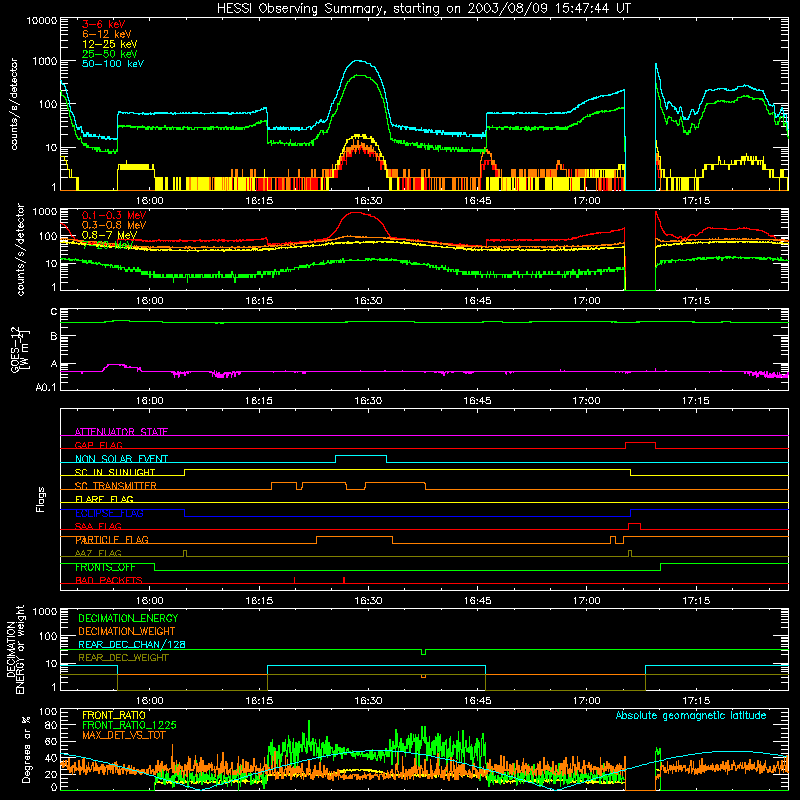Click the 0.8-7 MeV legend label

109,235
